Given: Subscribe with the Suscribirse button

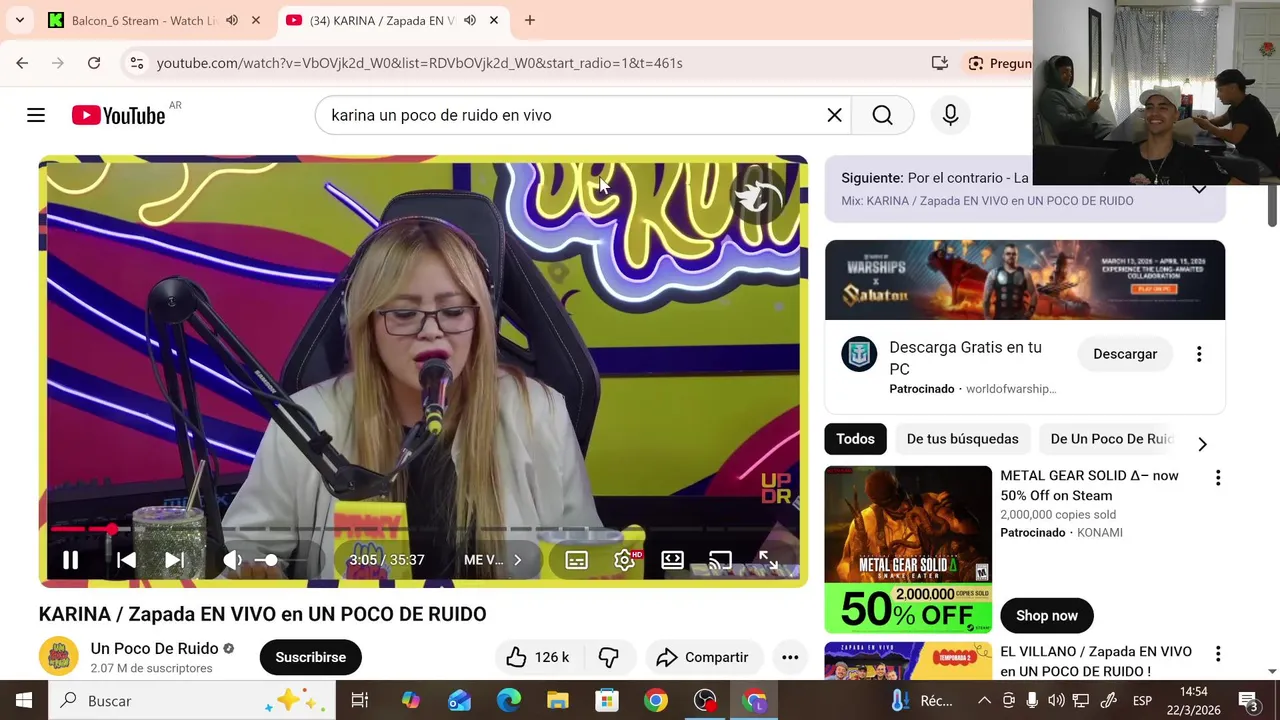Looking at the screenshot, I should point(310,657).
